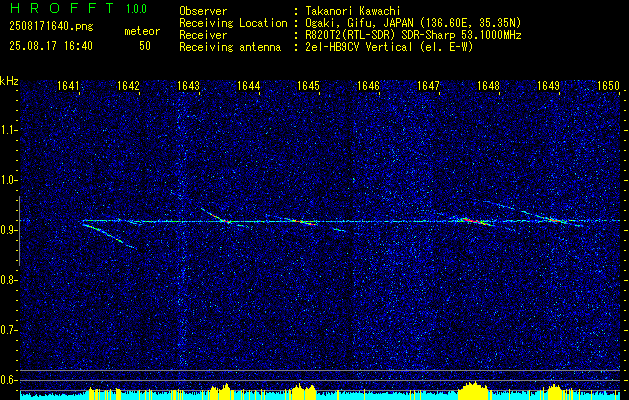
Task: Click the Receiver label
Action: tap(203, 35)
